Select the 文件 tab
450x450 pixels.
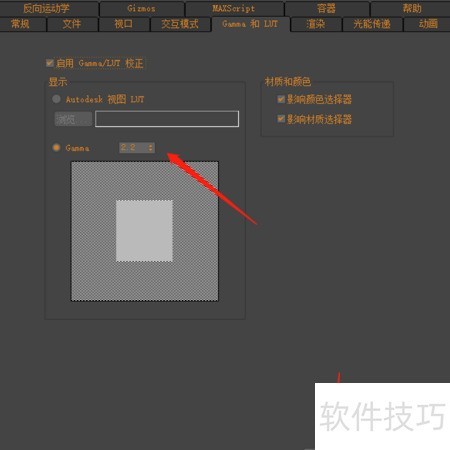point(72,24)
